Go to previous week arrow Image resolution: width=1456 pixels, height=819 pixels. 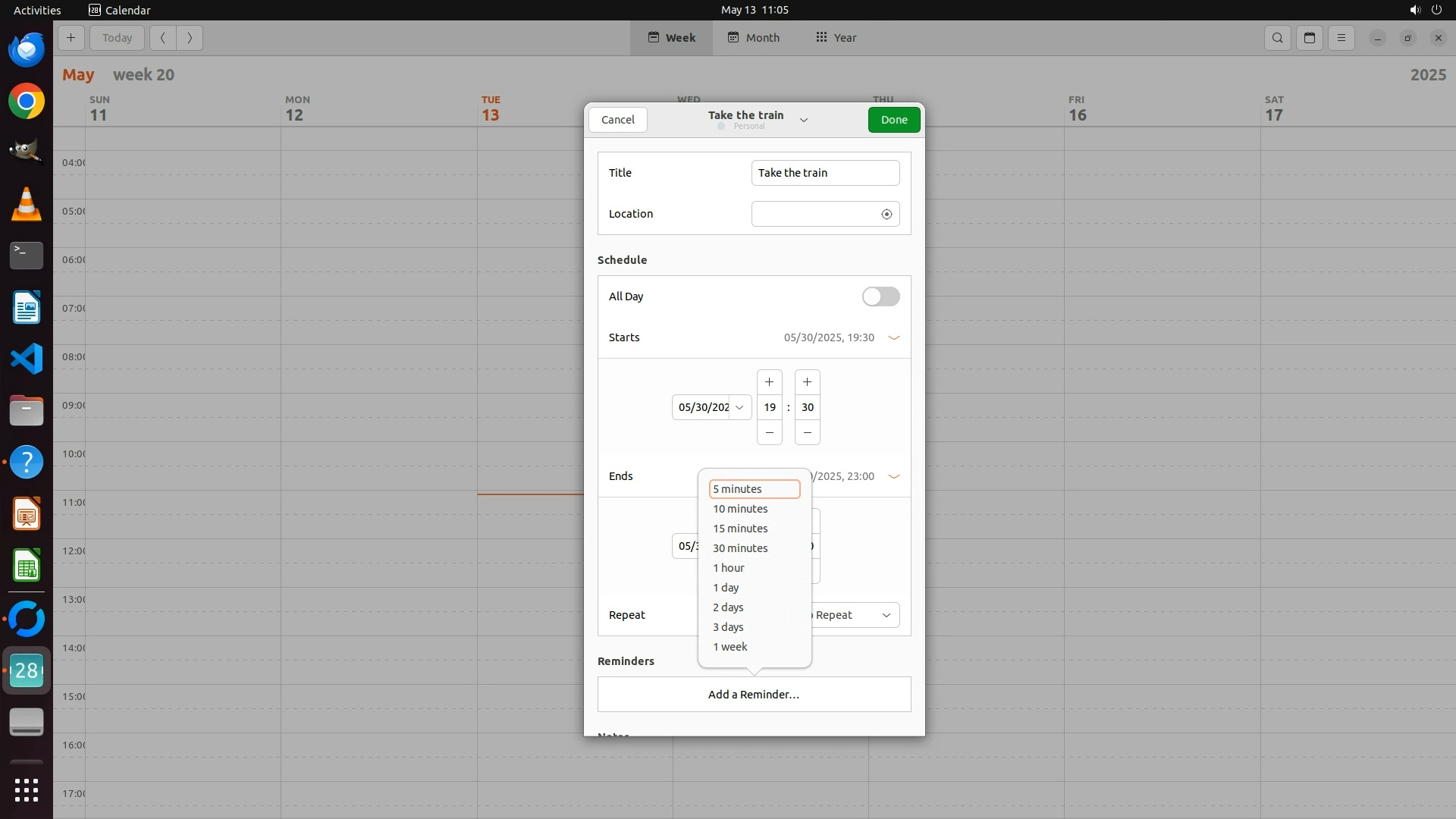(x=162, y=38)
